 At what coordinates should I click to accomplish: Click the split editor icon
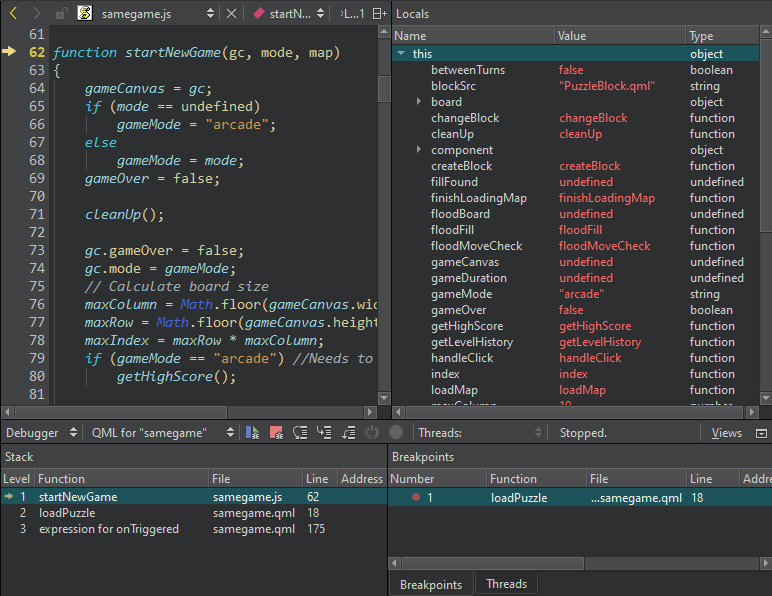[379, 13]
